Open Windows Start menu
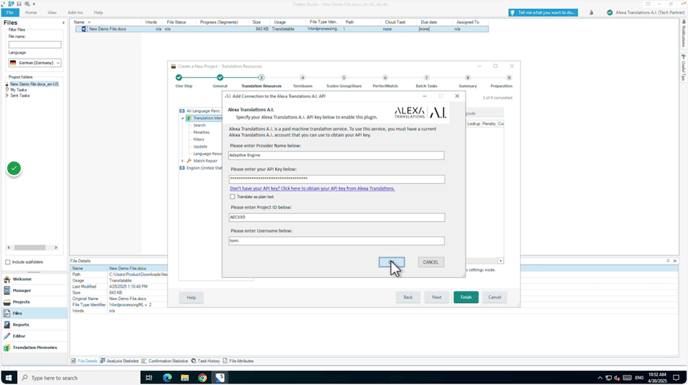 point(9,378)
